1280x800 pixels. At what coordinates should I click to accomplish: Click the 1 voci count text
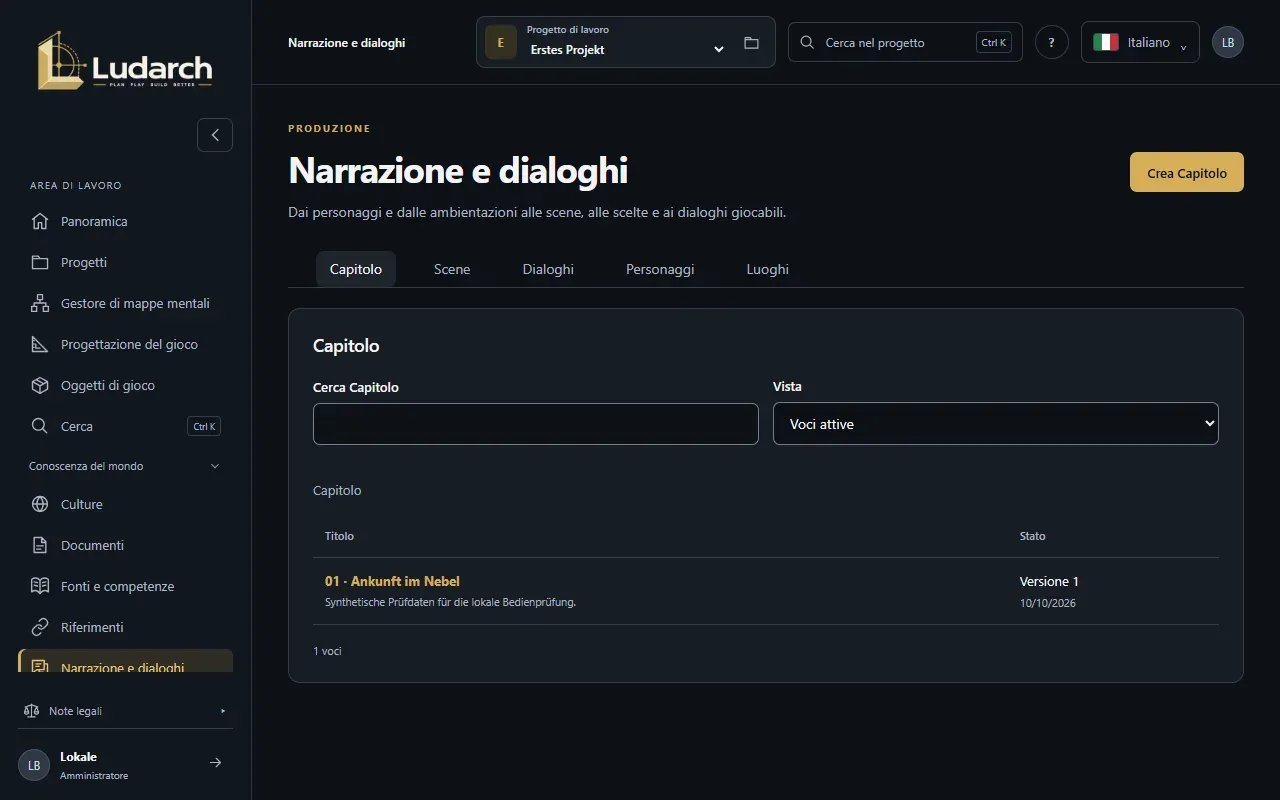click(327, 651)
